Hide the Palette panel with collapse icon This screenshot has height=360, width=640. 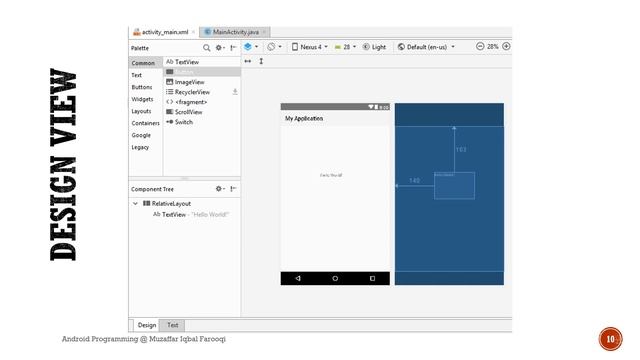(x=233, y=48)
